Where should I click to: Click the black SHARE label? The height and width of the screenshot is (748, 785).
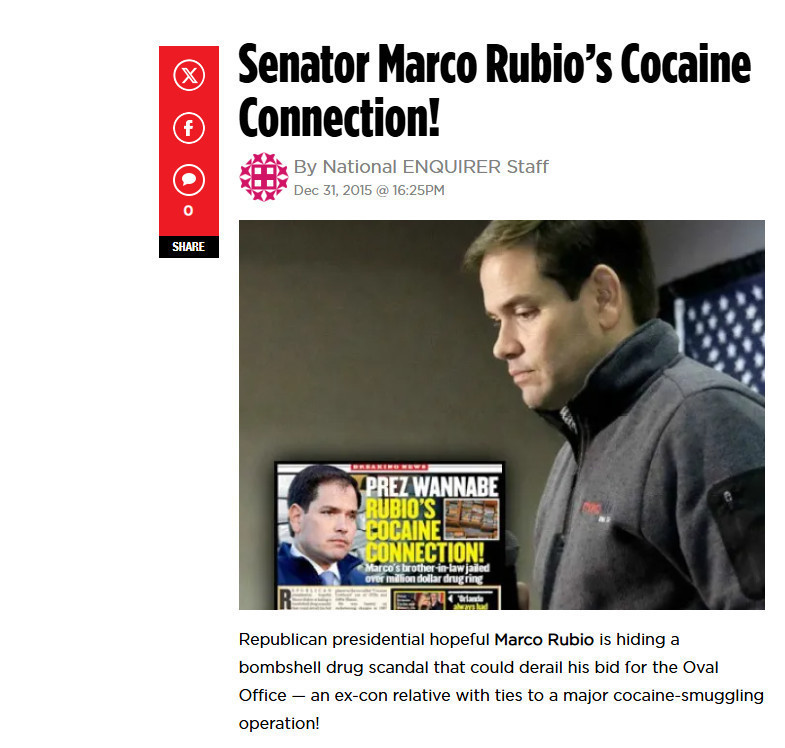pos(189,247)
